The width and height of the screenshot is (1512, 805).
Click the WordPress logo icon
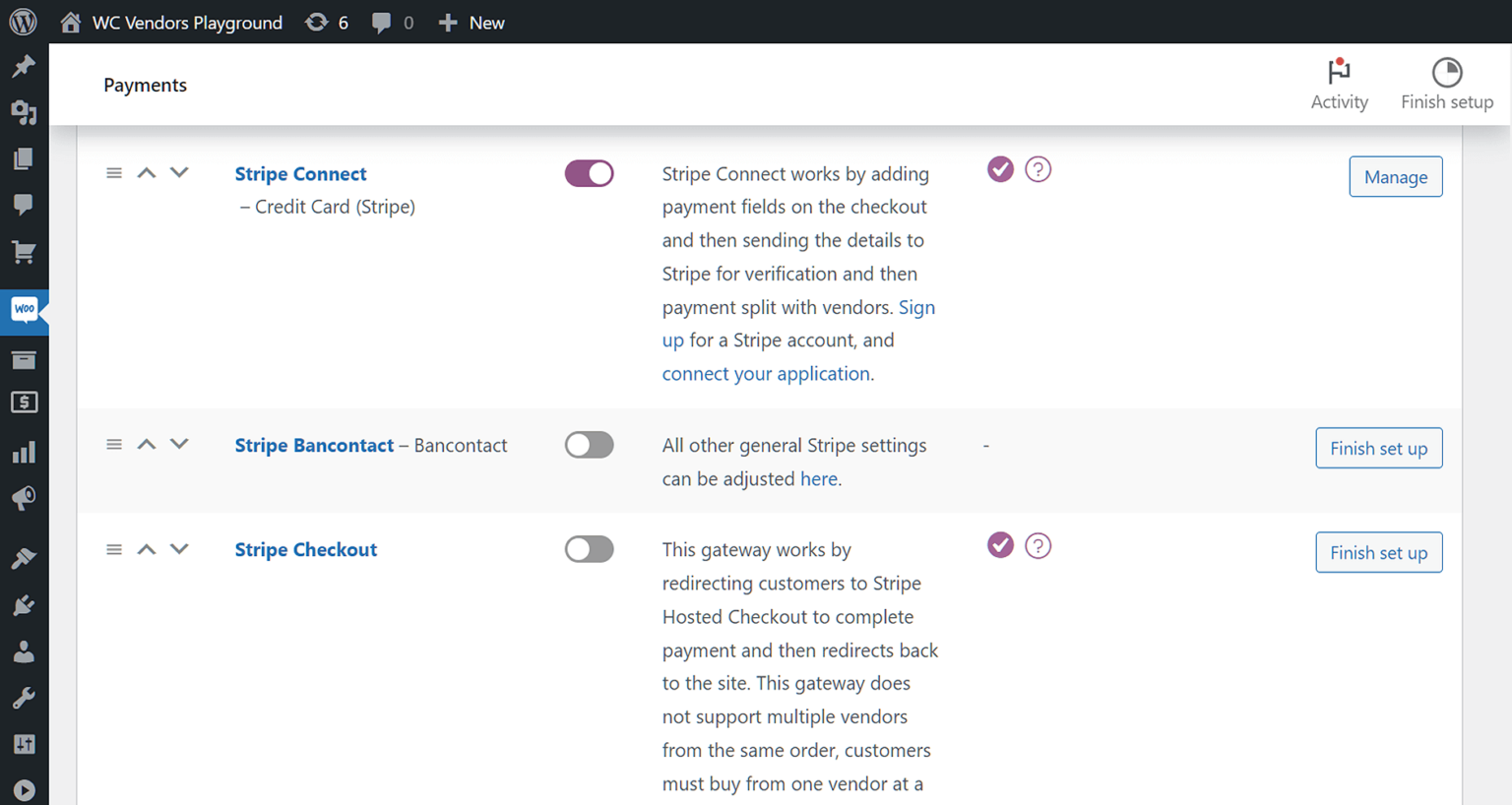(23, 22)
